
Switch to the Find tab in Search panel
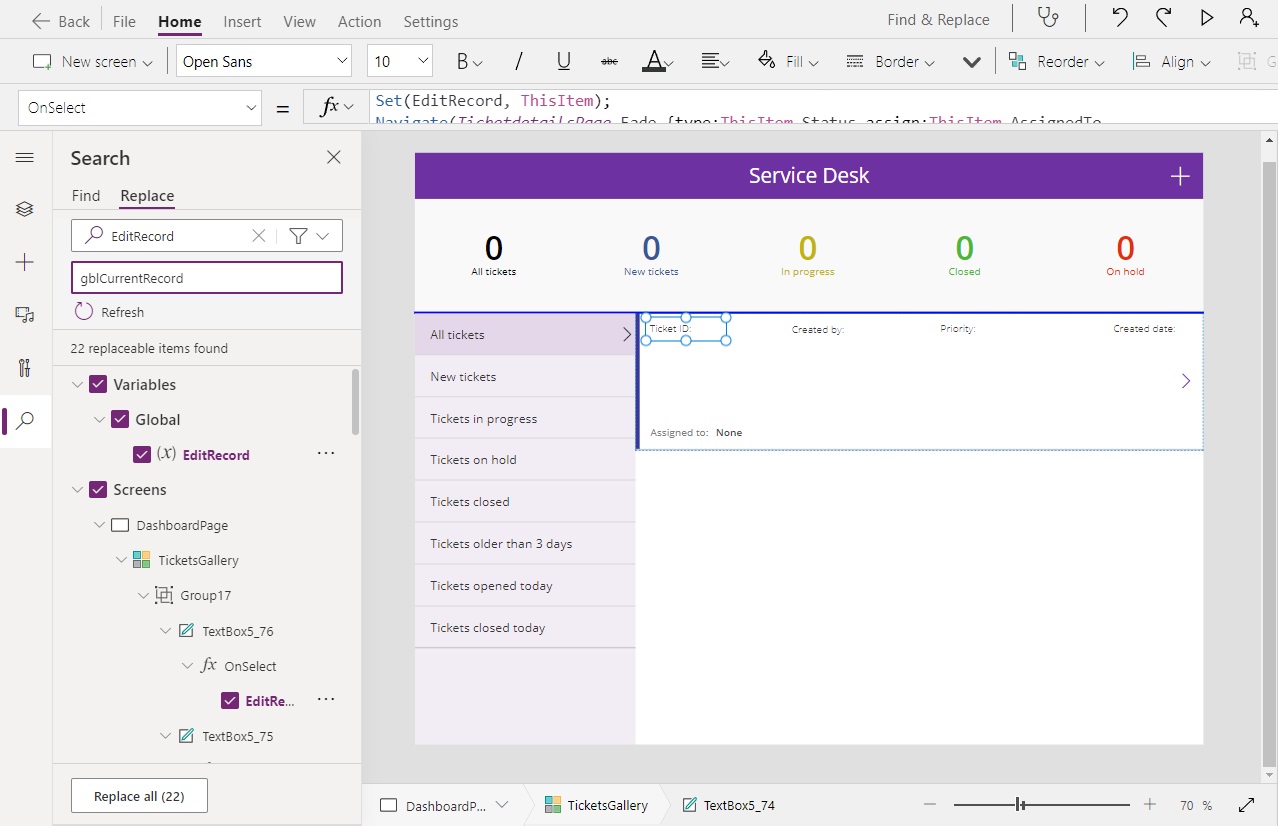pyautogui.click(x=85, y=196)
